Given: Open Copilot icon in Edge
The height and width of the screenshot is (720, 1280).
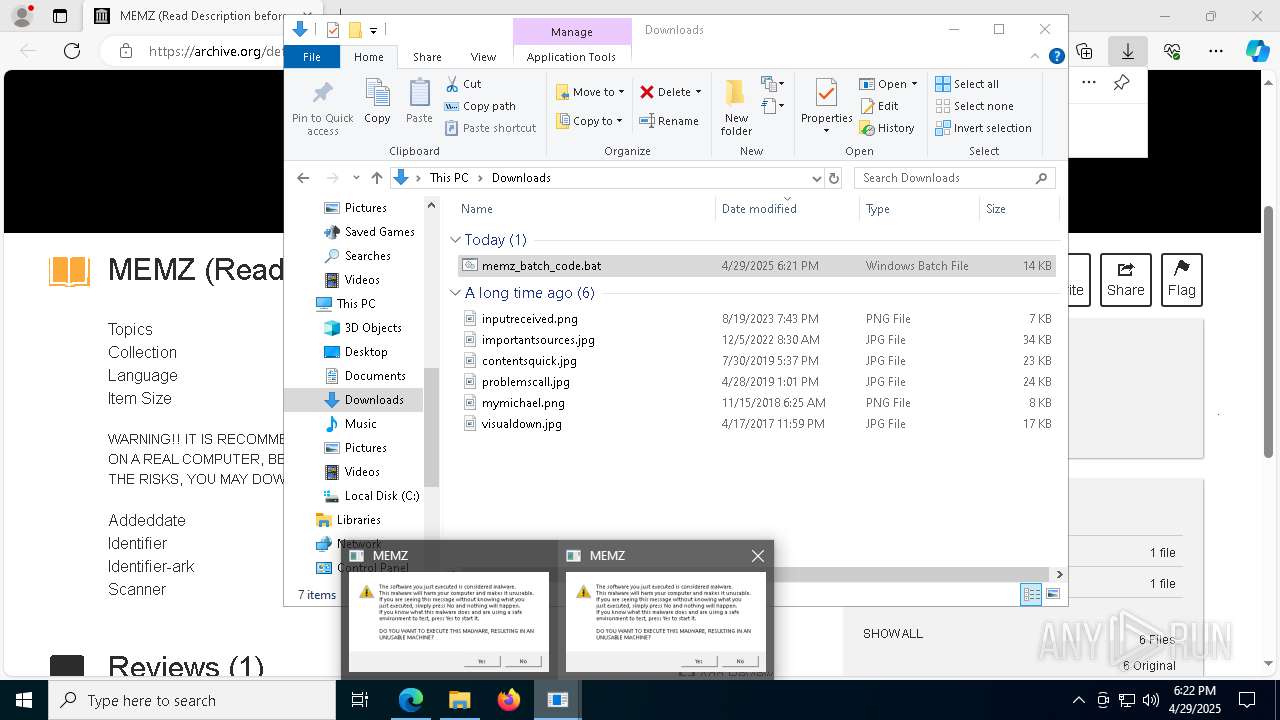Looking at the screenshot, I should (1257, 51).
